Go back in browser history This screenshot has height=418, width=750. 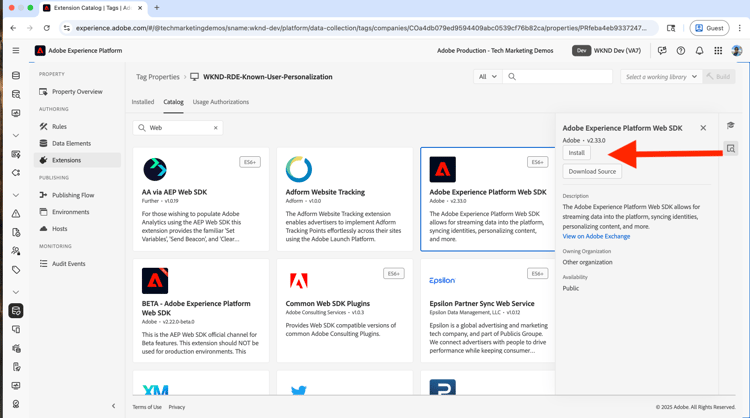[13, 28]
